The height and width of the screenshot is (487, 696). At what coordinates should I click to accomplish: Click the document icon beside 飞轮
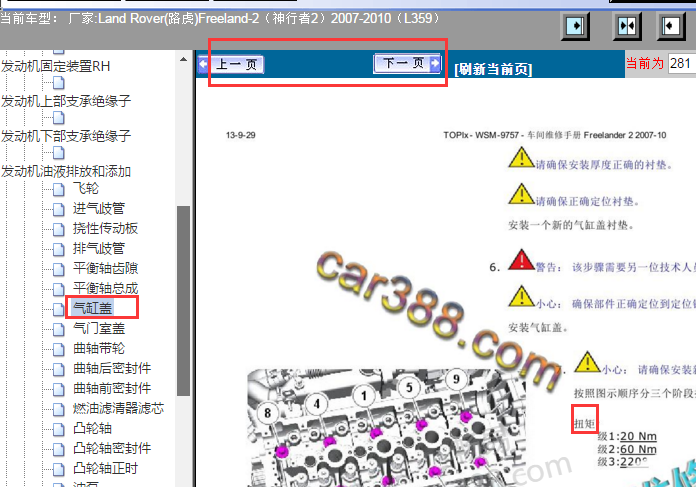[x=59, y=190]
